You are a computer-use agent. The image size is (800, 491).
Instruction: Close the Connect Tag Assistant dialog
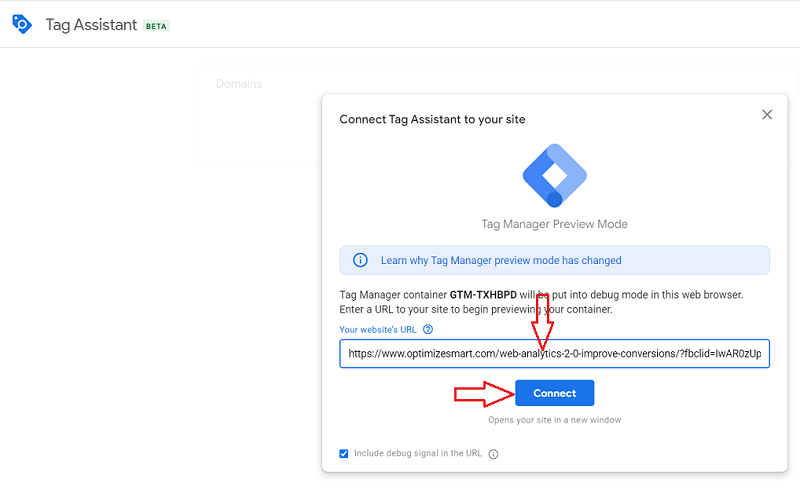coord(767,115)
